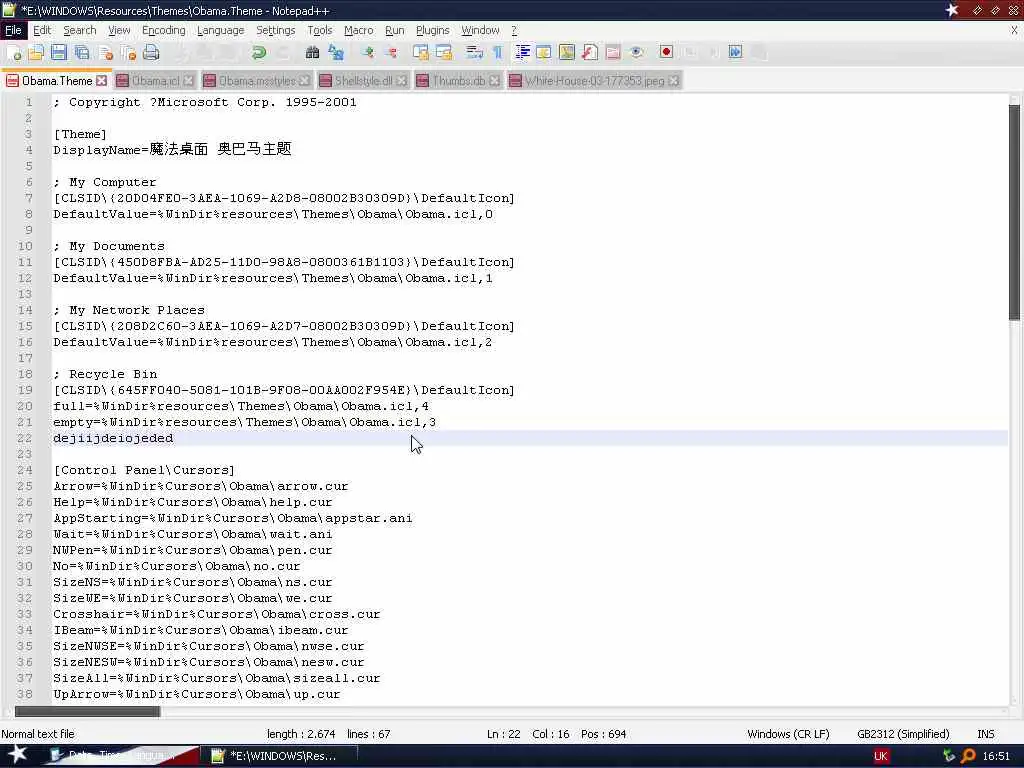The image size is (1024, 768).
Task: Click the horizontal scrollbar thumb
Action: 87,711
